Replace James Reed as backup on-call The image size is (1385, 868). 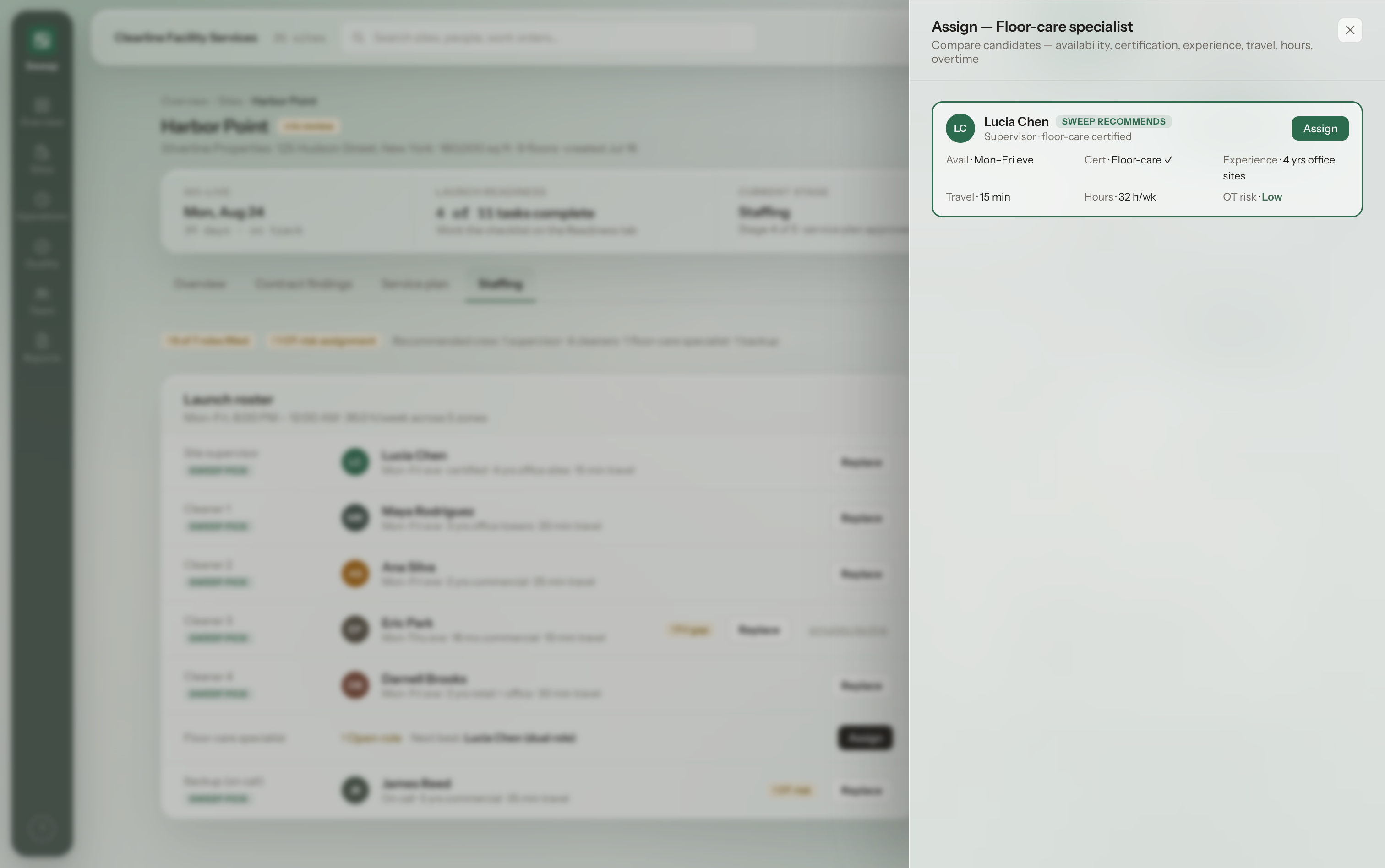[862, 791]
